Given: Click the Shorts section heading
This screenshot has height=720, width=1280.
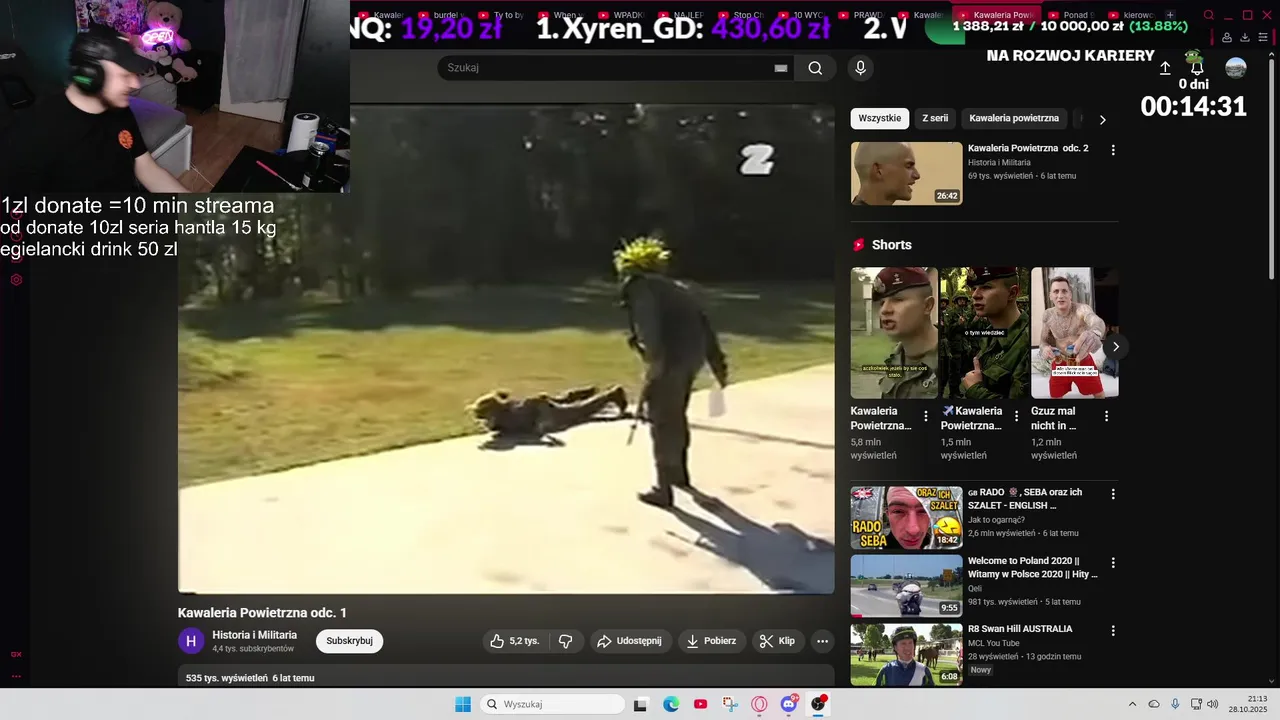Looking at the screenshot, I should click(891, 245).
